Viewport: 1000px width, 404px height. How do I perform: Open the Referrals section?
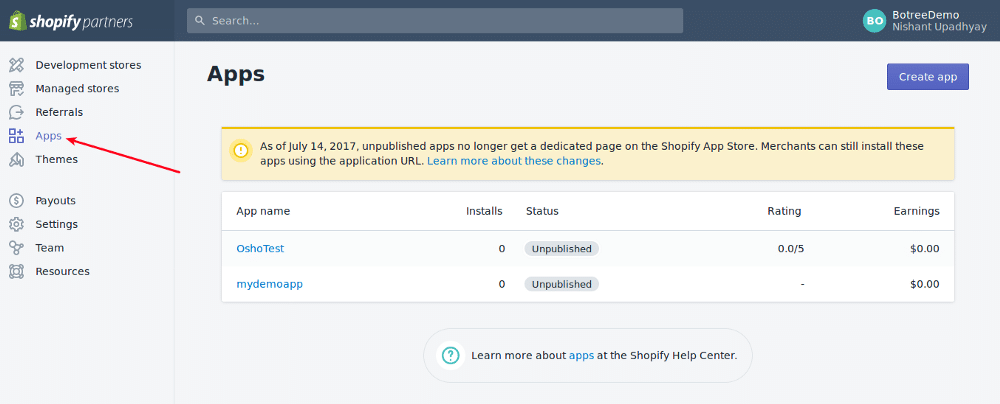pos(59,112)
